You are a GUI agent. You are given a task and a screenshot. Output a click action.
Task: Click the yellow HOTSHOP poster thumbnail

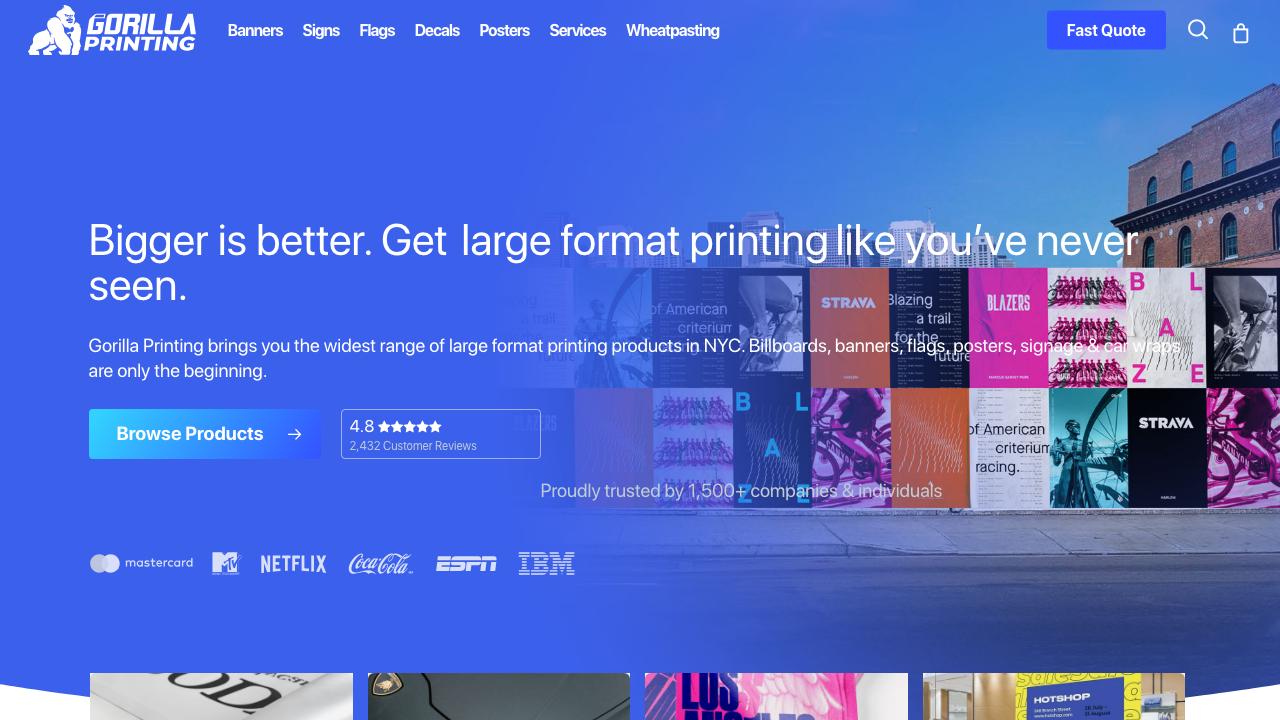click(1053, 696)
